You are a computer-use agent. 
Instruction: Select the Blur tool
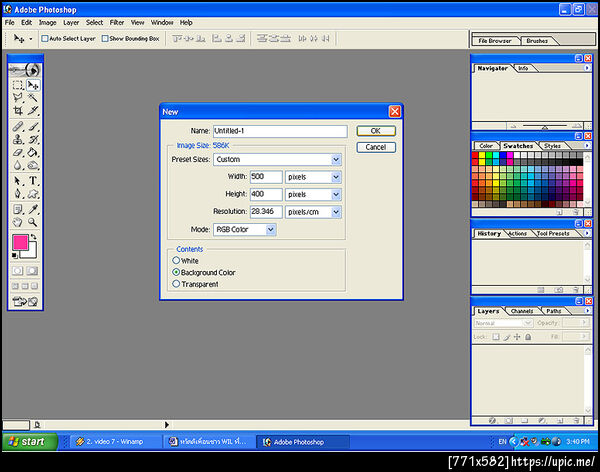(x=18, y=165)
